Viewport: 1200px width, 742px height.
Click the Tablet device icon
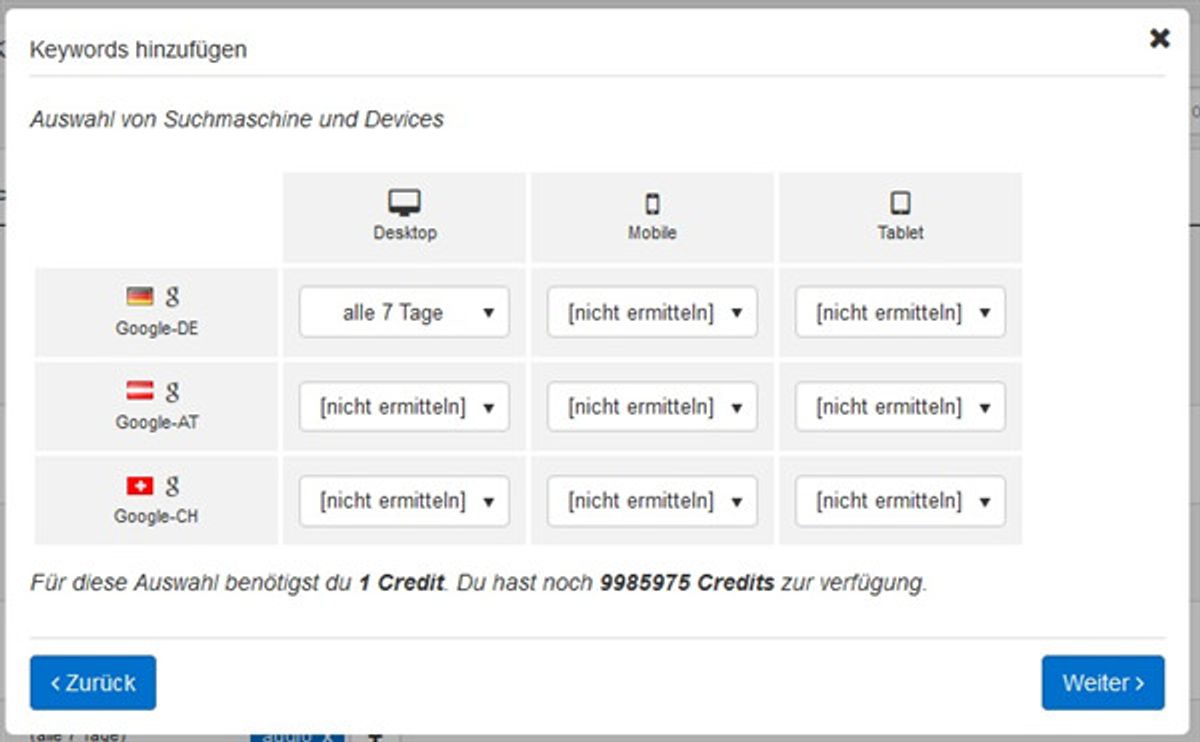coord(900,204)
